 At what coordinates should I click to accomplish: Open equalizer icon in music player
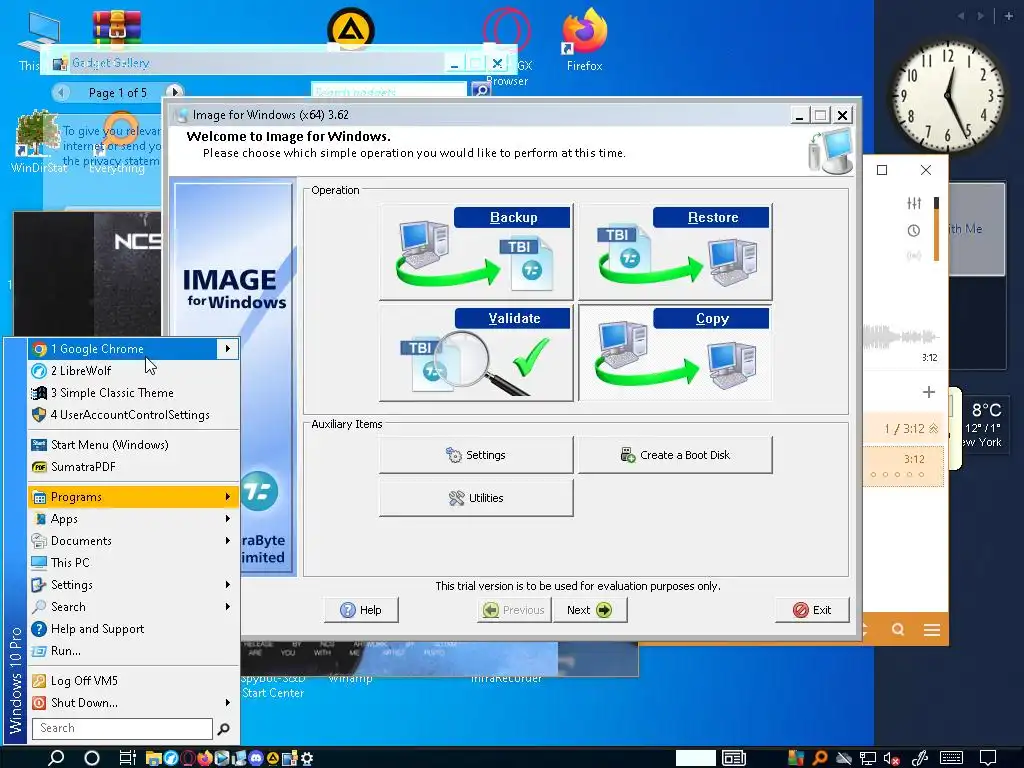[914, 204]
